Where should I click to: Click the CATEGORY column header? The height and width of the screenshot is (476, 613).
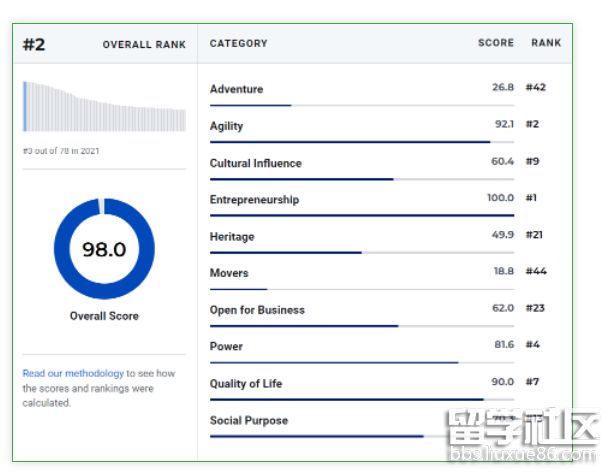(x=238, y=44)
